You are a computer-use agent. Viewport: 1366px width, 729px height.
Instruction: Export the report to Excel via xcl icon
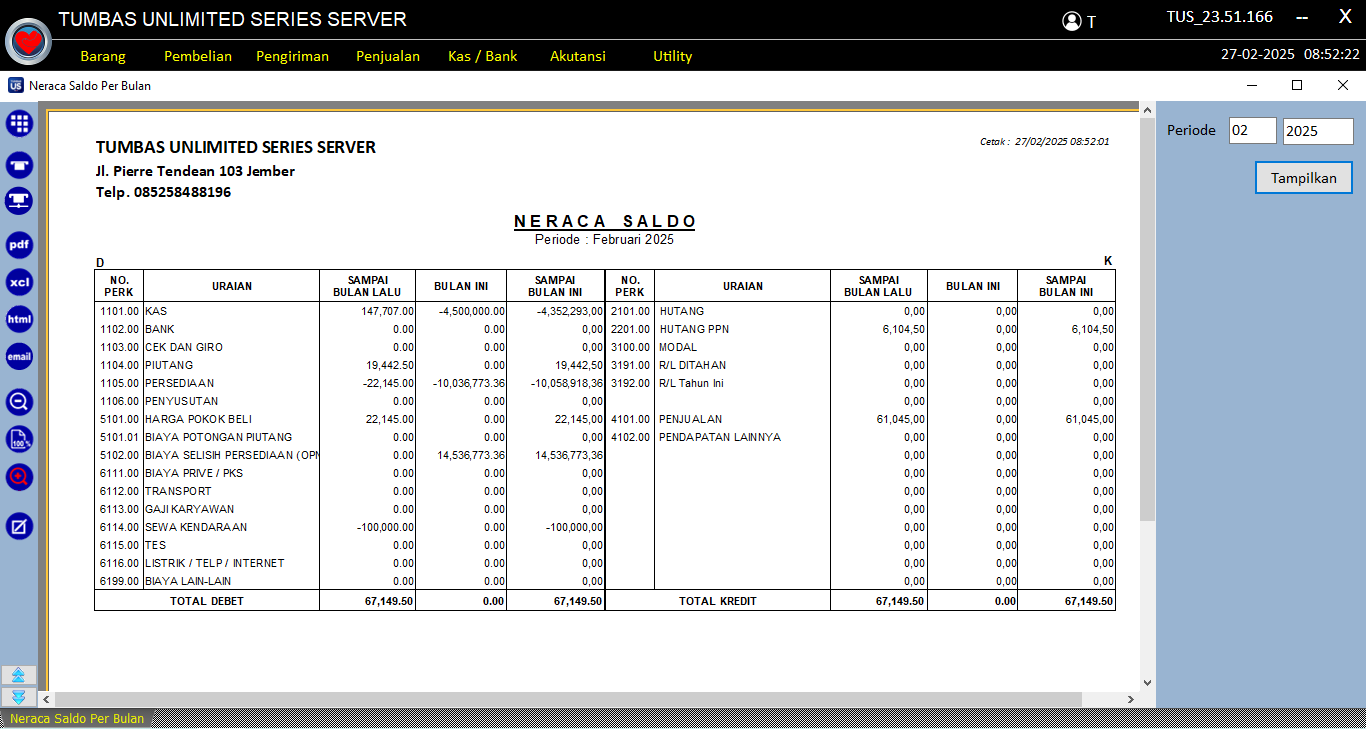[19, 282]
